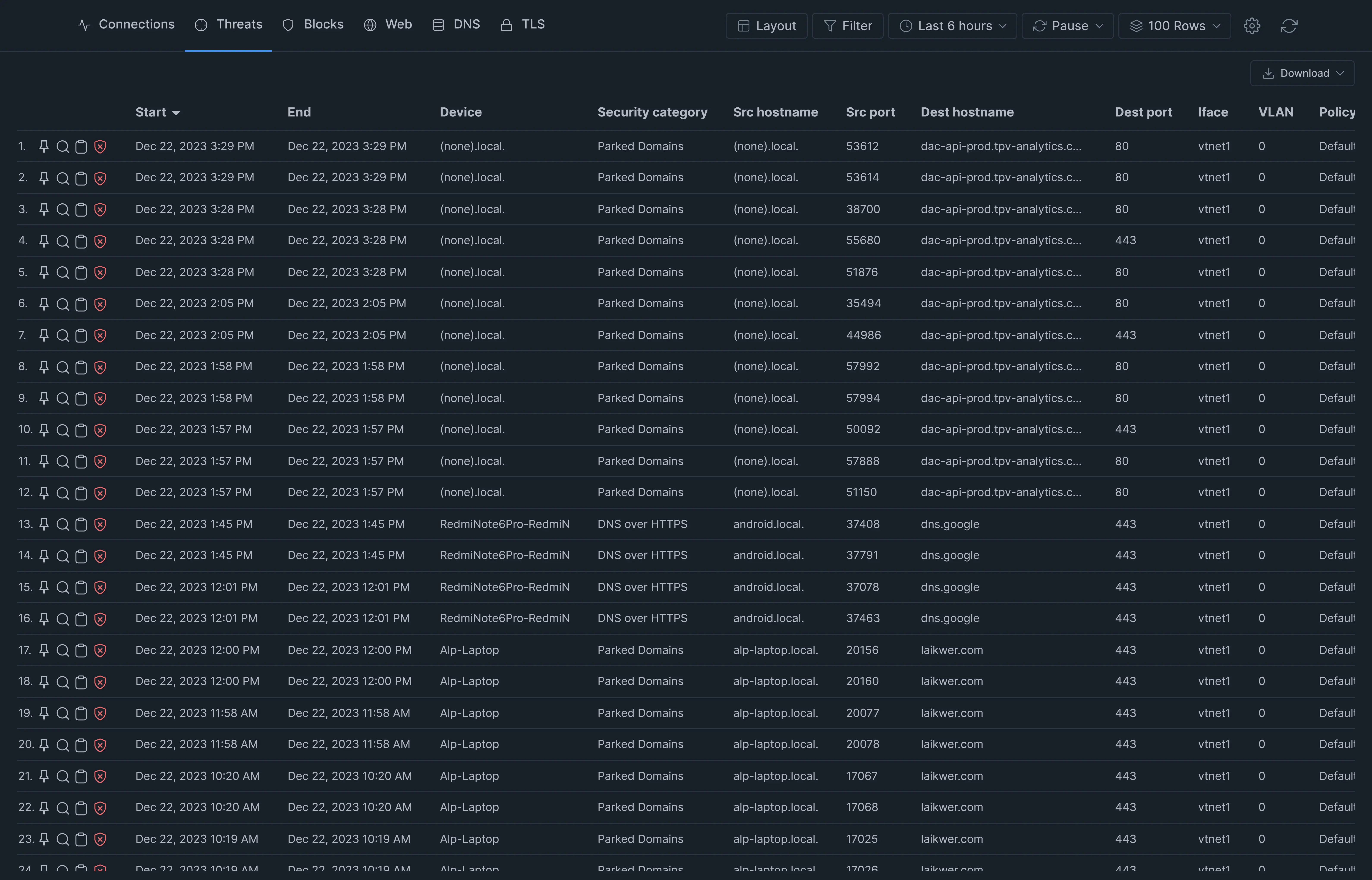Pin row 4 with the pin icon
Screen dimensions: 1372x880
pyautogui.click(x=44, y=241)
